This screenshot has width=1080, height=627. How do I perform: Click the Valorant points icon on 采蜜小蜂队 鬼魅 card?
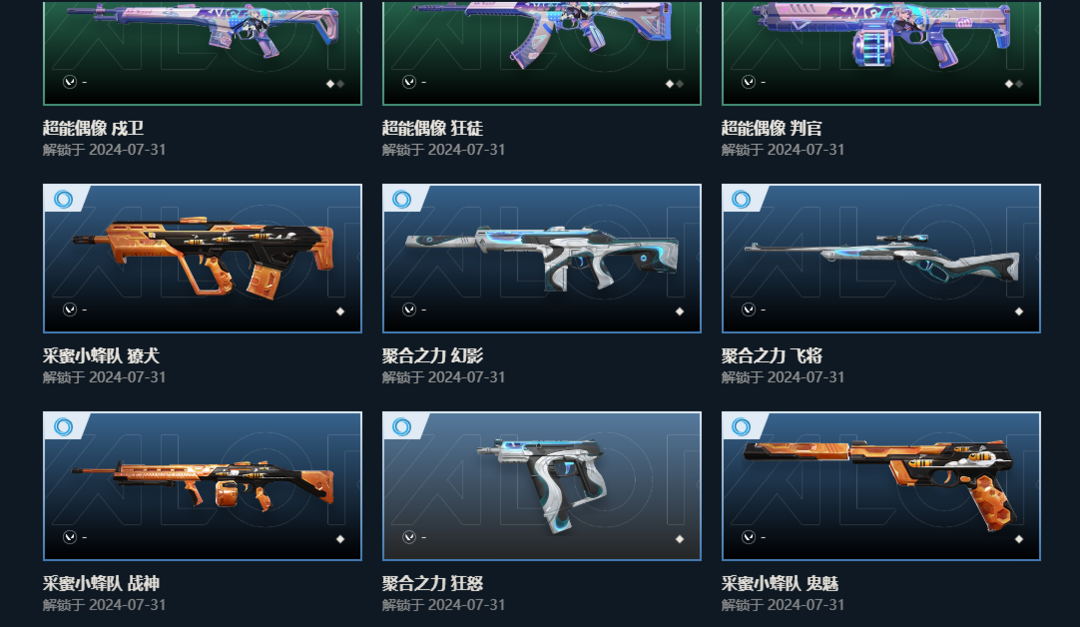749,537
